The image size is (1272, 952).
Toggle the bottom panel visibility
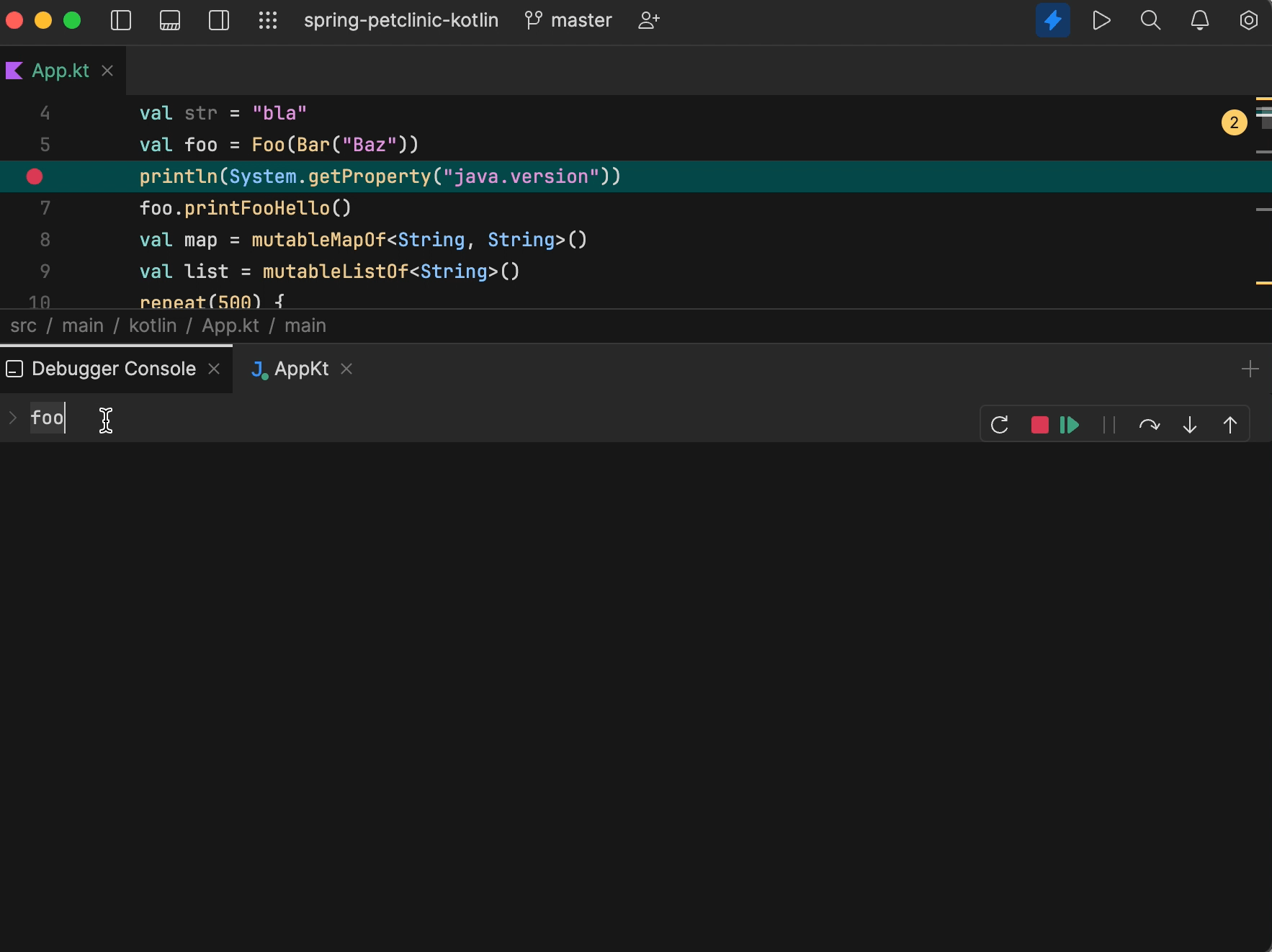point(170,20)
